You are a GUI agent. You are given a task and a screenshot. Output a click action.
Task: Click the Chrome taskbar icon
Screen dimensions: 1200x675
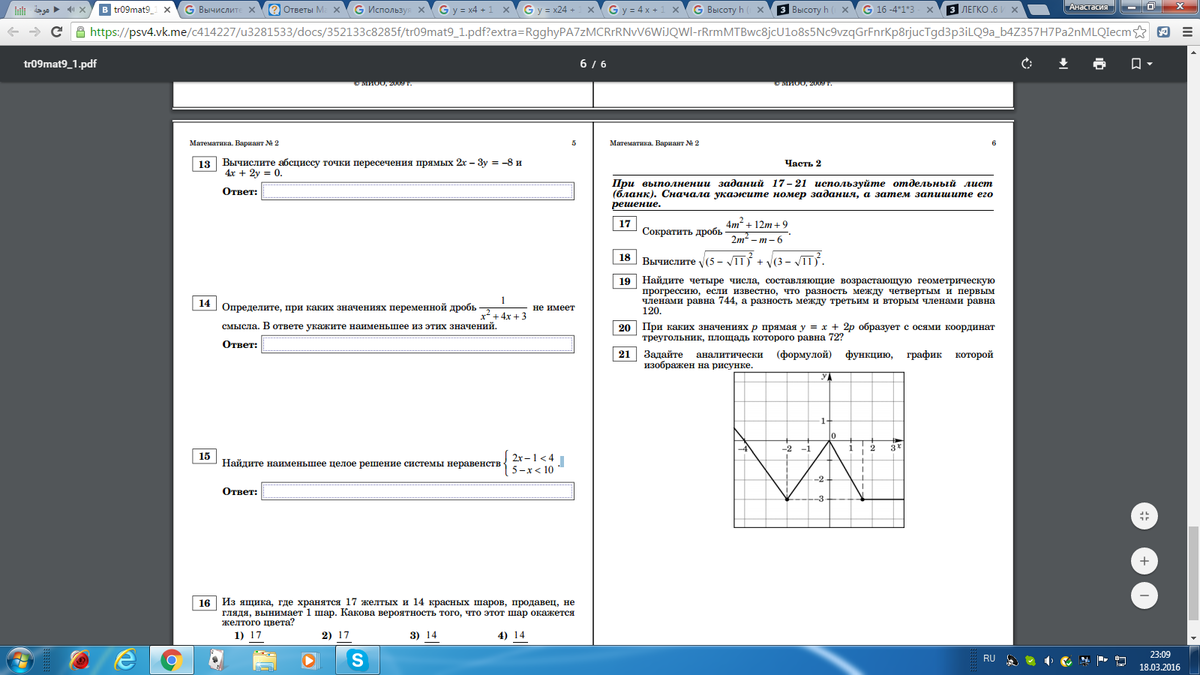(x=172, y=660)
